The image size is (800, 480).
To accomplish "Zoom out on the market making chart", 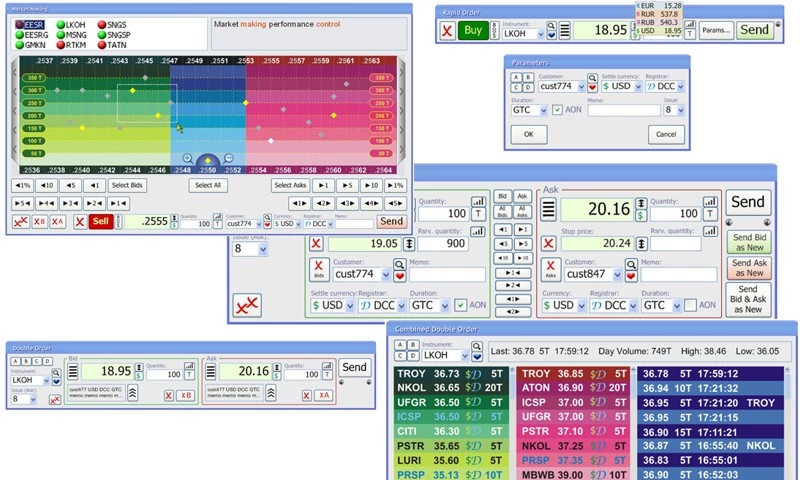I will (229, 158).
